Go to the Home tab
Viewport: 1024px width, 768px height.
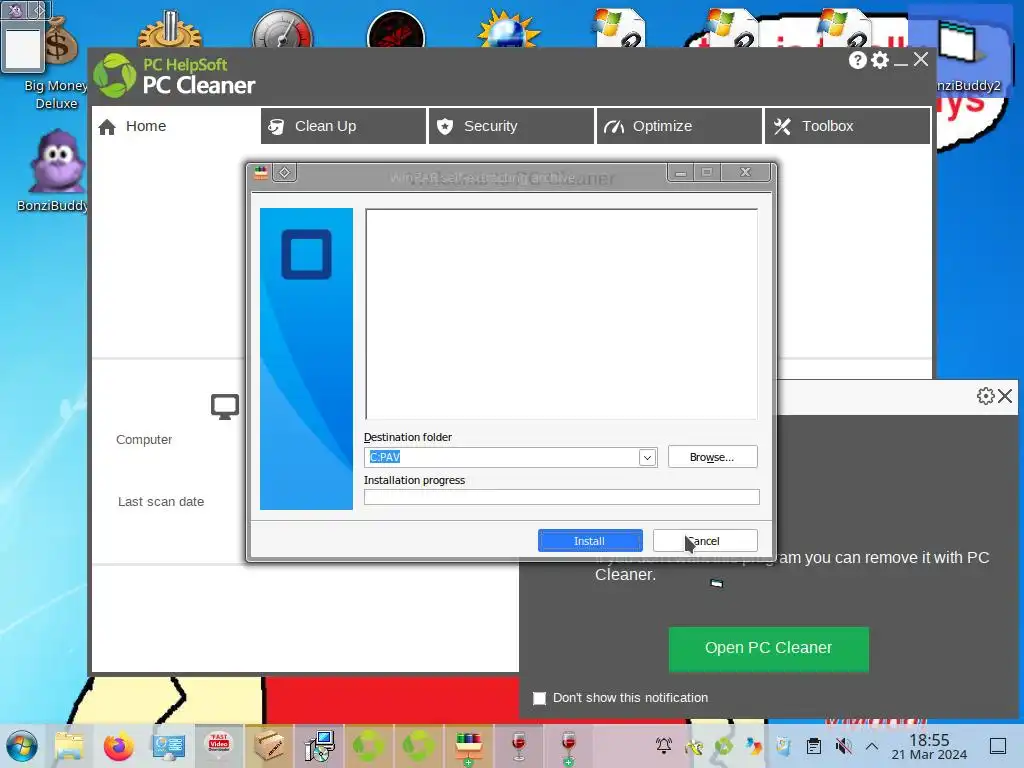175,126
